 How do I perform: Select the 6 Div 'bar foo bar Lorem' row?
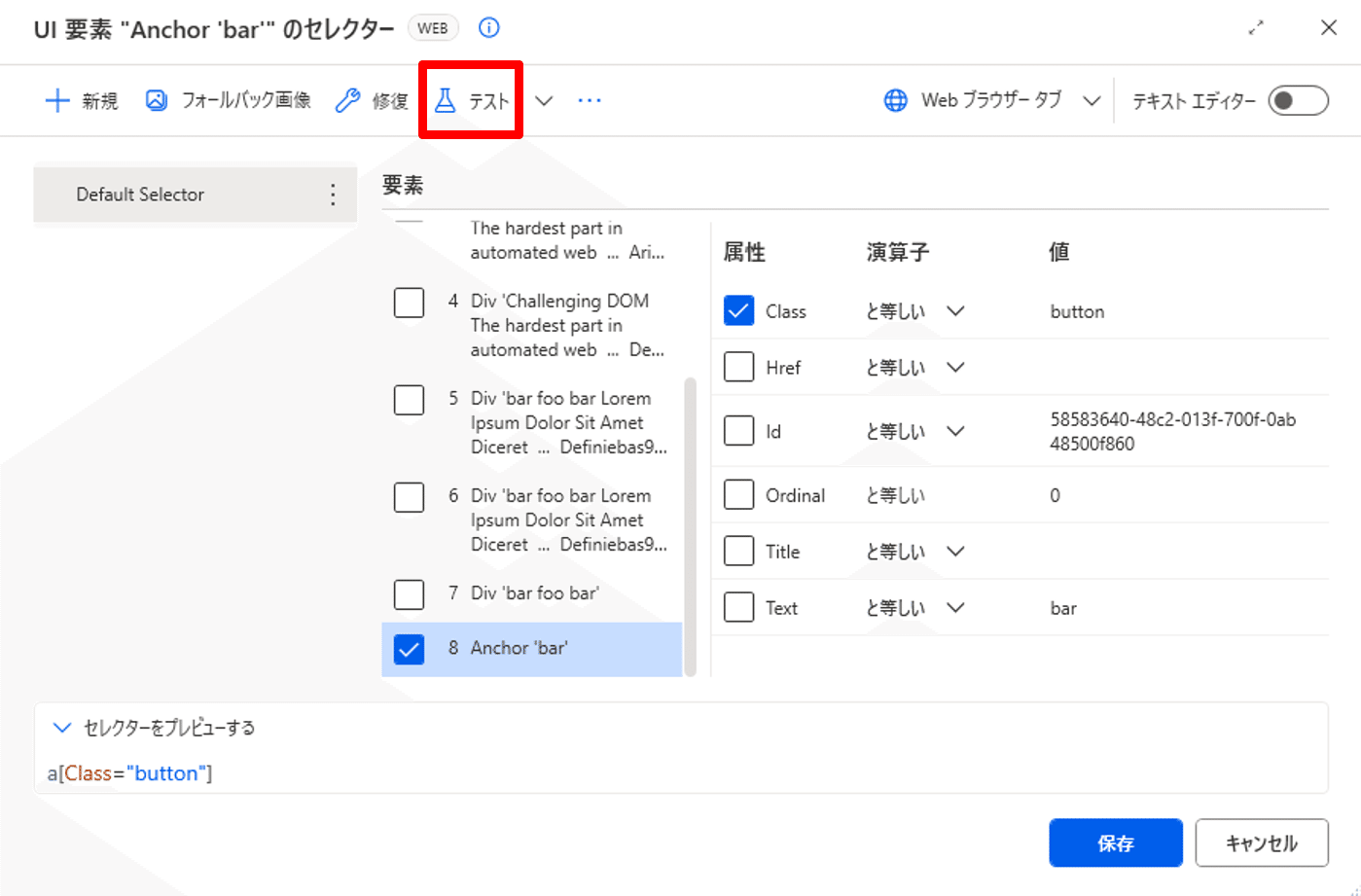[x=532, y=520]
